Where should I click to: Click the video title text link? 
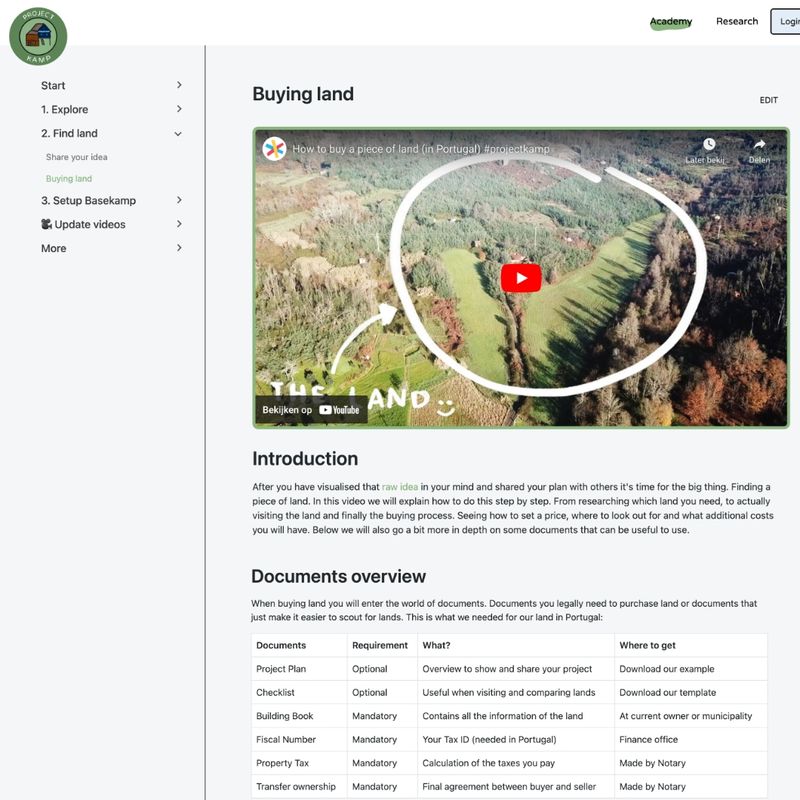point(420,149)
